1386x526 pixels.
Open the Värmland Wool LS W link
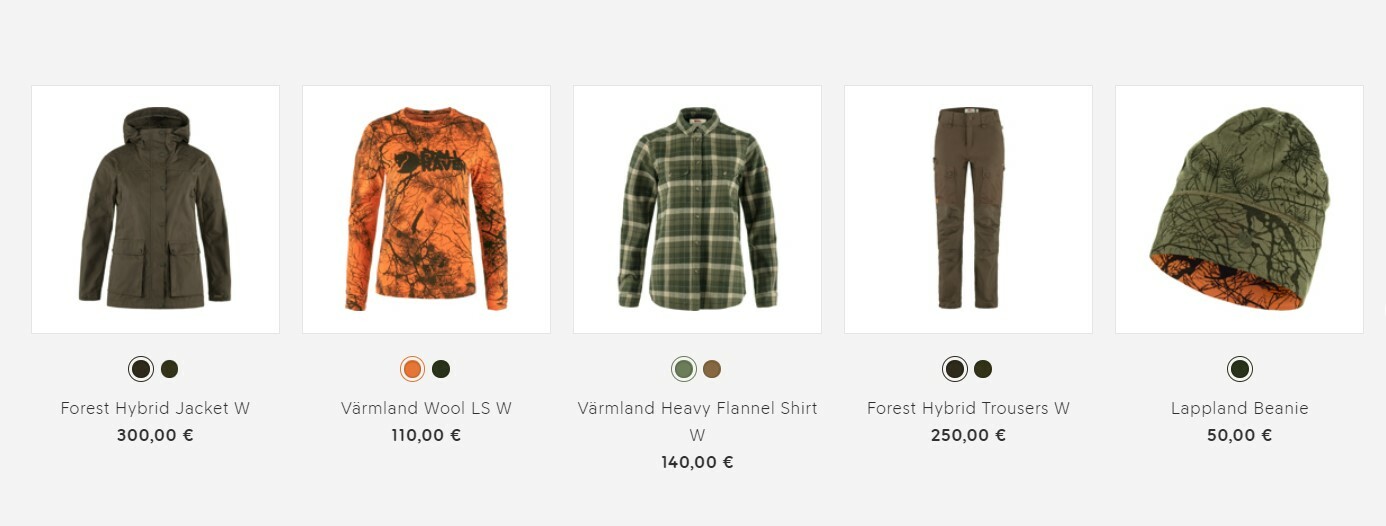426,408
